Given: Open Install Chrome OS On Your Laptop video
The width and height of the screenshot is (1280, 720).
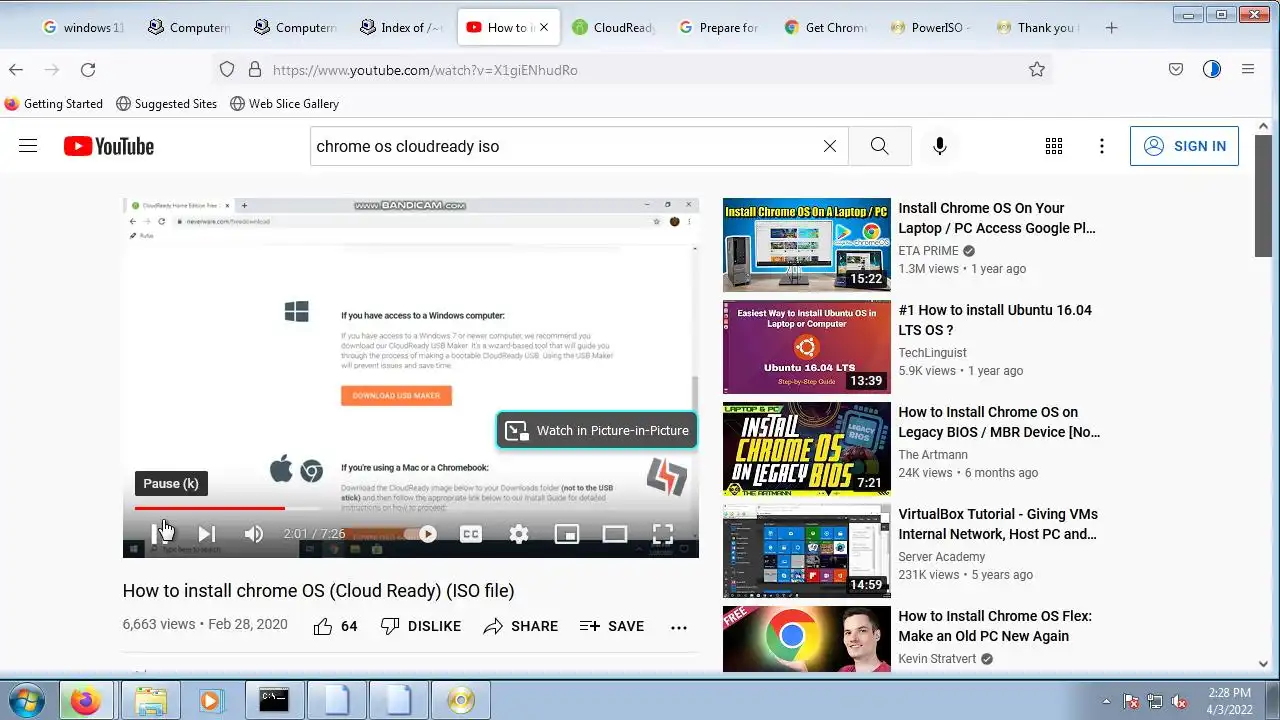Looking at the screenshot, I should pos(997,218).
